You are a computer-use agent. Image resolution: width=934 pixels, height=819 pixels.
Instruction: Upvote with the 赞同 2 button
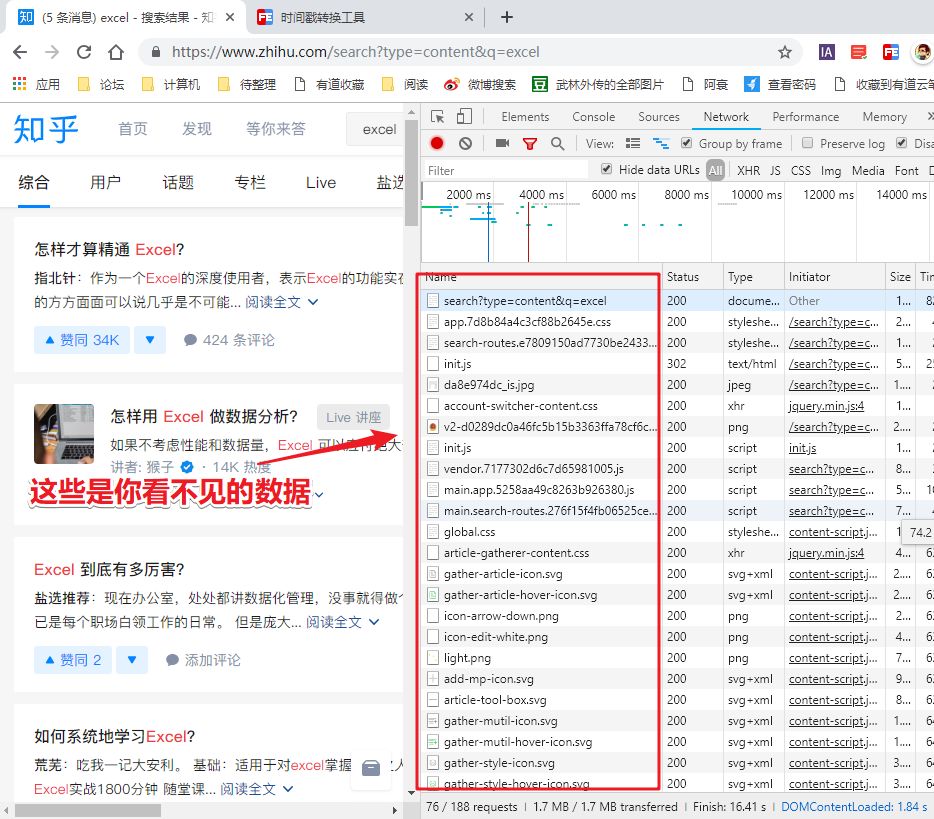pos(72,659)
